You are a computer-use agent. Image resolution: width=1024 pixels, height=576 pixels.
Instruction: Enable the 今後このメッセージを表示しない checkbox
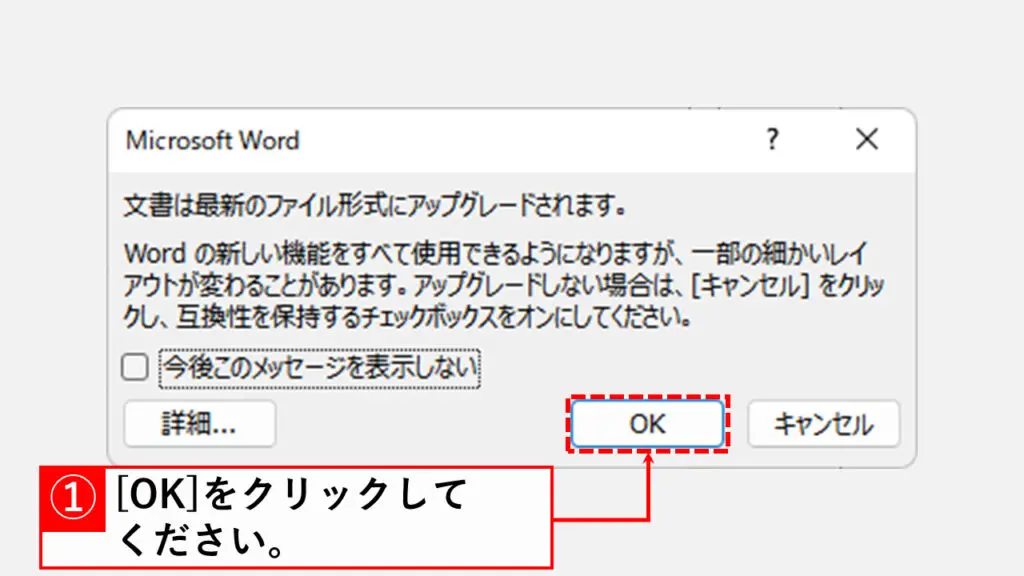pyautogui.click(x=135, y=368)
